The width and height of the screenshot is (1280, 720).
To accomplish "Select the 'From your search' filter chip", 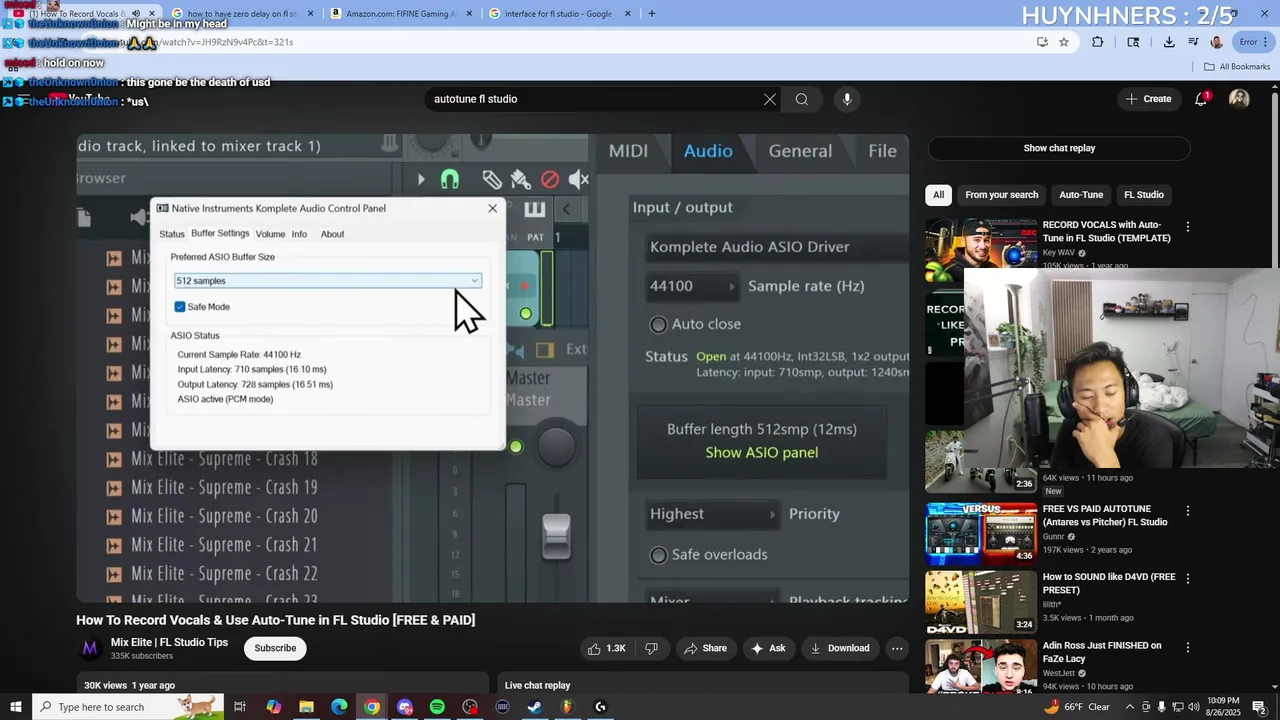I will [x=1001, y=195].
